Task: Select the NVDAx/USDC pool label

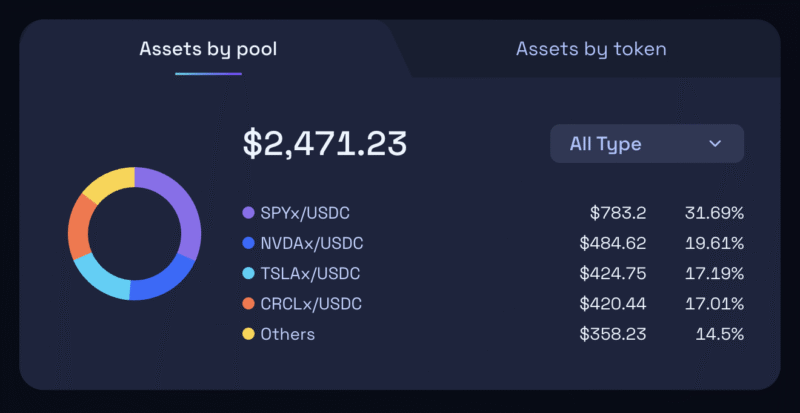Action: pyautogui.click(x=311, y=243)
